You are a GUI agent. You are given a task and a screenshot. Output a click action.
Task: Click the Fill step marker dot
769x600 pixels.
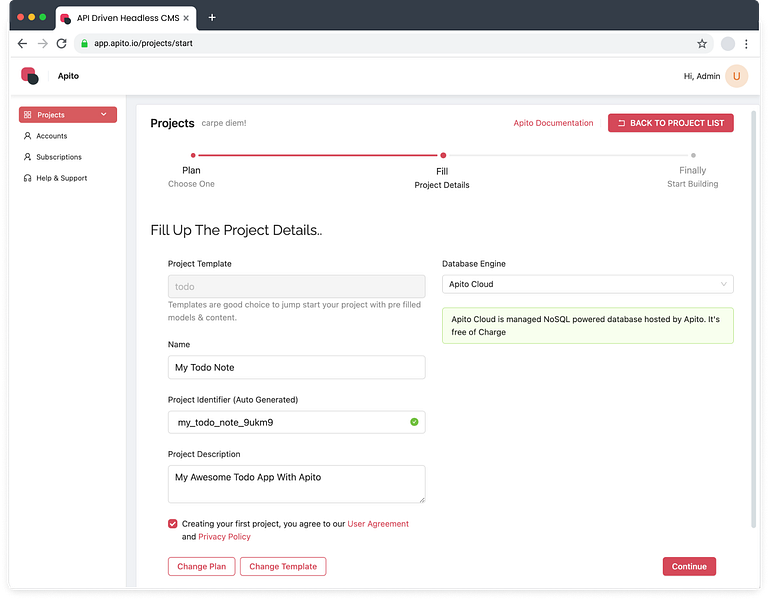[443, 155]
